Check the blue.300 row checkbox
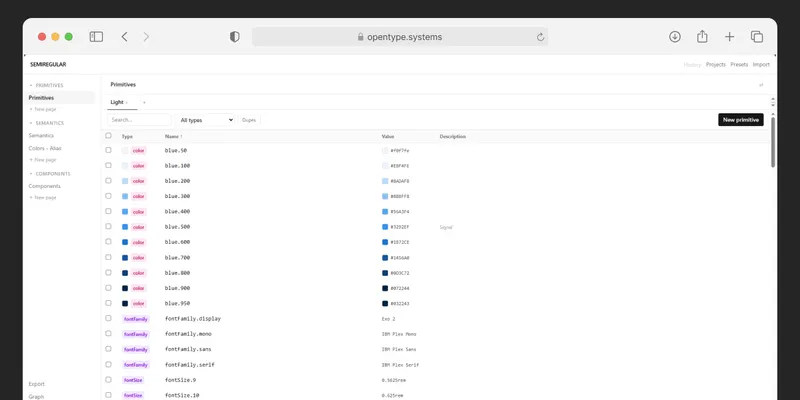Image resolution: width=800 pixels, height=400 pixels. coord(108,196)
